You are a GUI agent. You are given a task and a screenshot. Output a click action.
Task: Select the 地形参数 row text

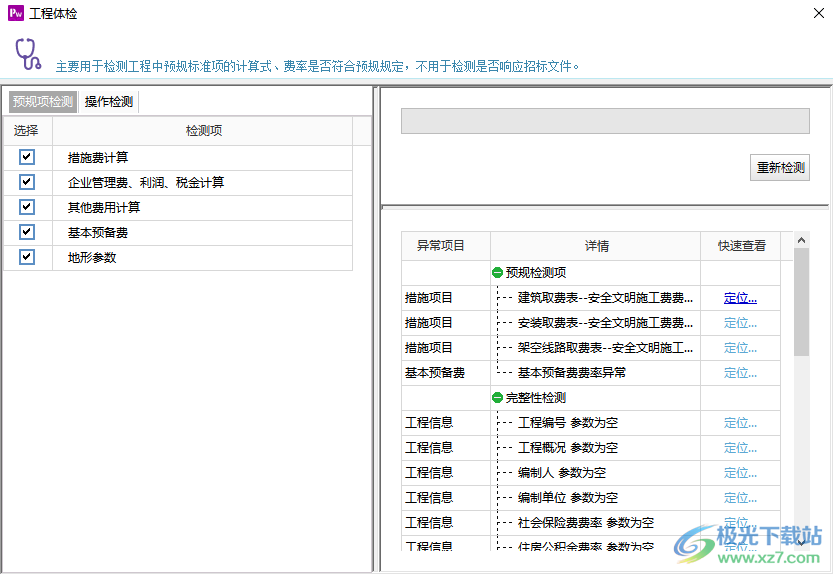[x=92, y=258]
